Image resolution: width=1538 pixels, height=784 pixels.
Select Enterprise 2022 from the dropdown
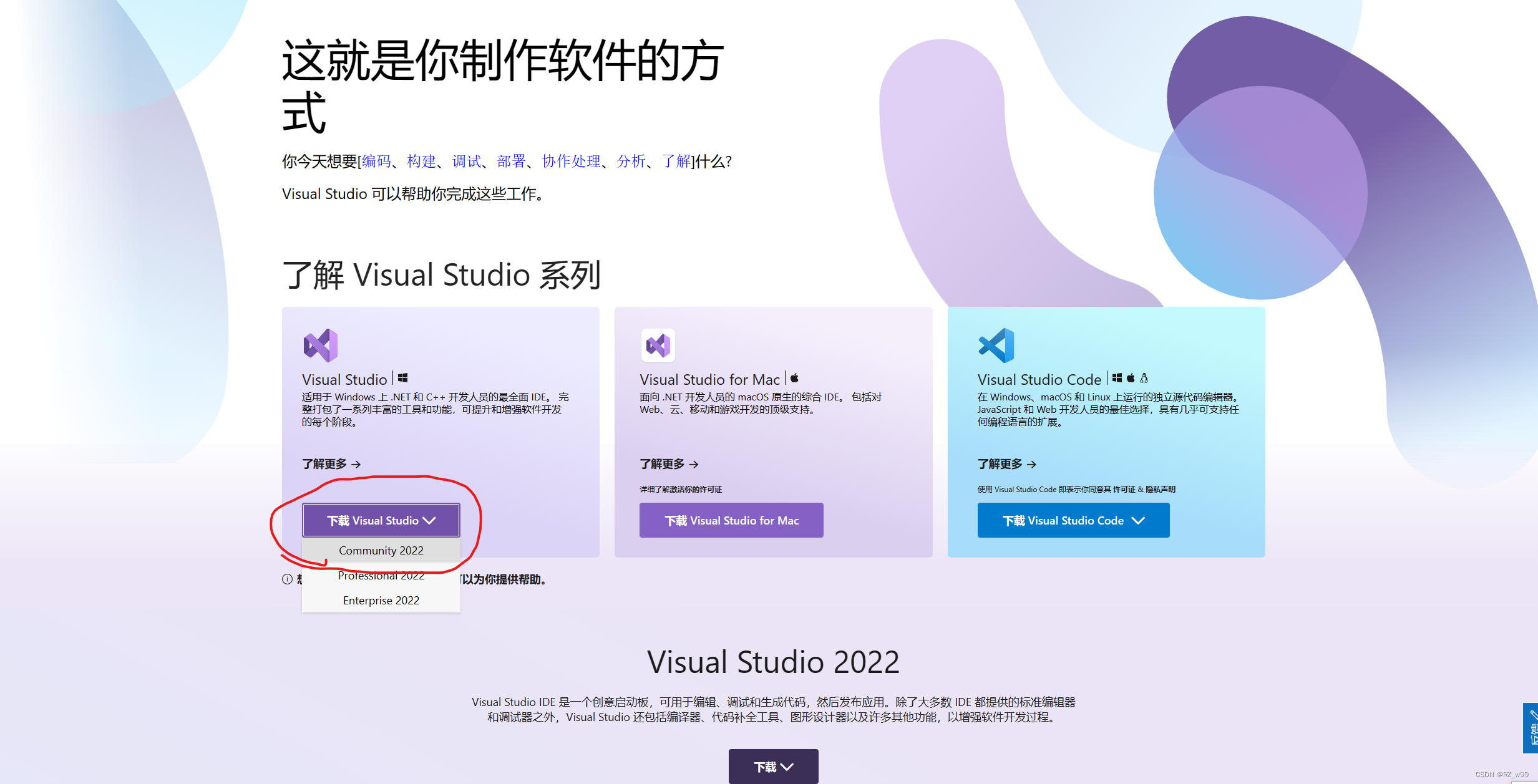[381, 600]
